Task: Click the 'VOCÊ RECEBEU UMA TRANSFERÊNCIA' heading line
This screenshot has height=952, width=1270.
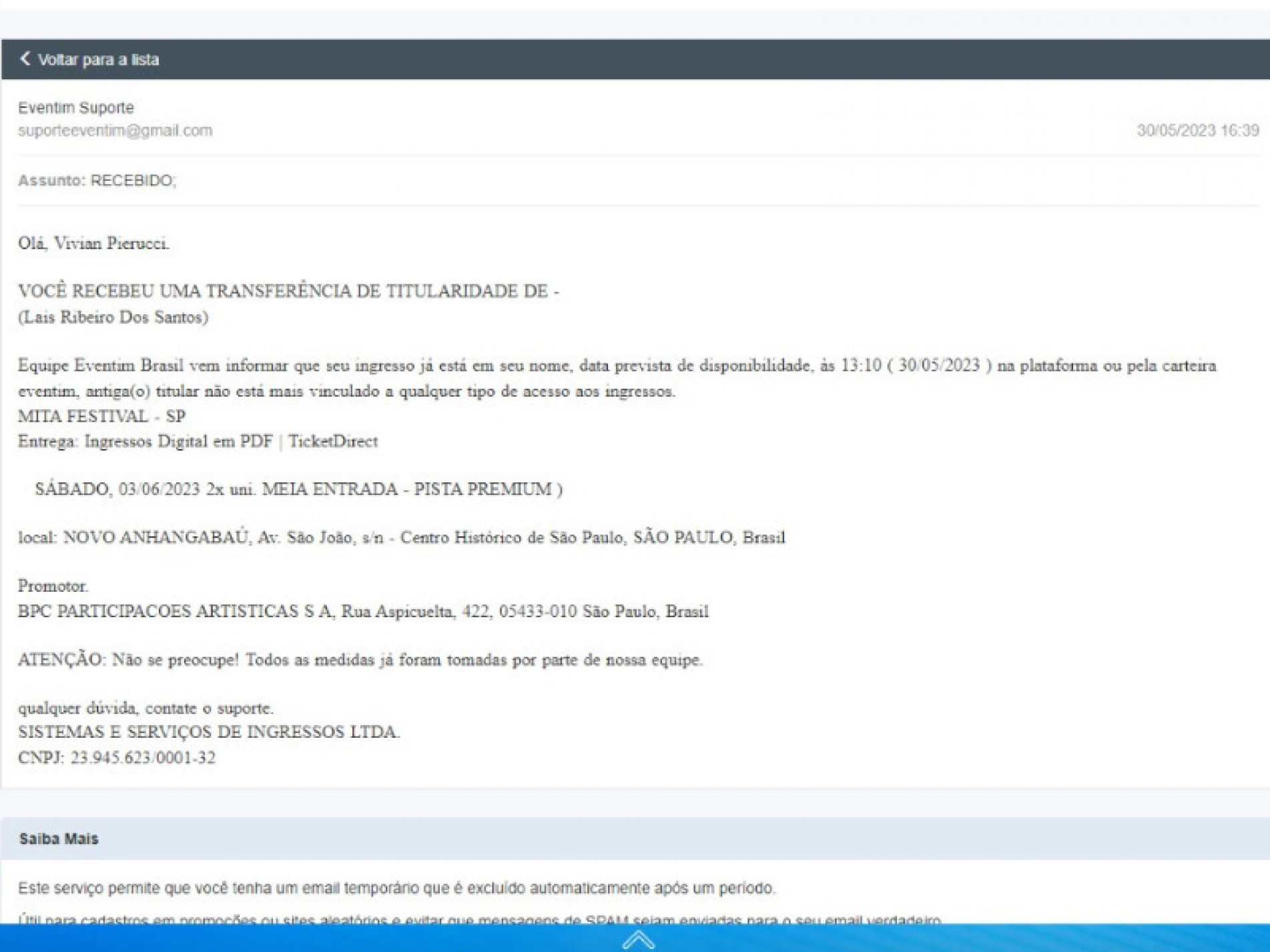Action: tap(288, 291)
